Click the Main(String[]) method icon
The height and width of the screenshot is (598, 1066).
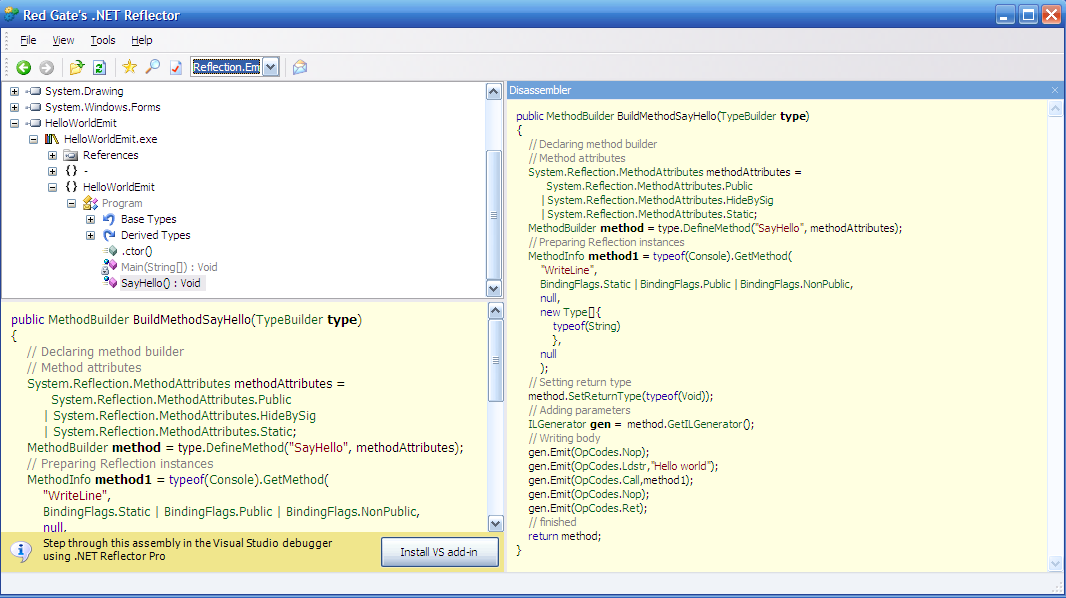(x=109, y=267)
